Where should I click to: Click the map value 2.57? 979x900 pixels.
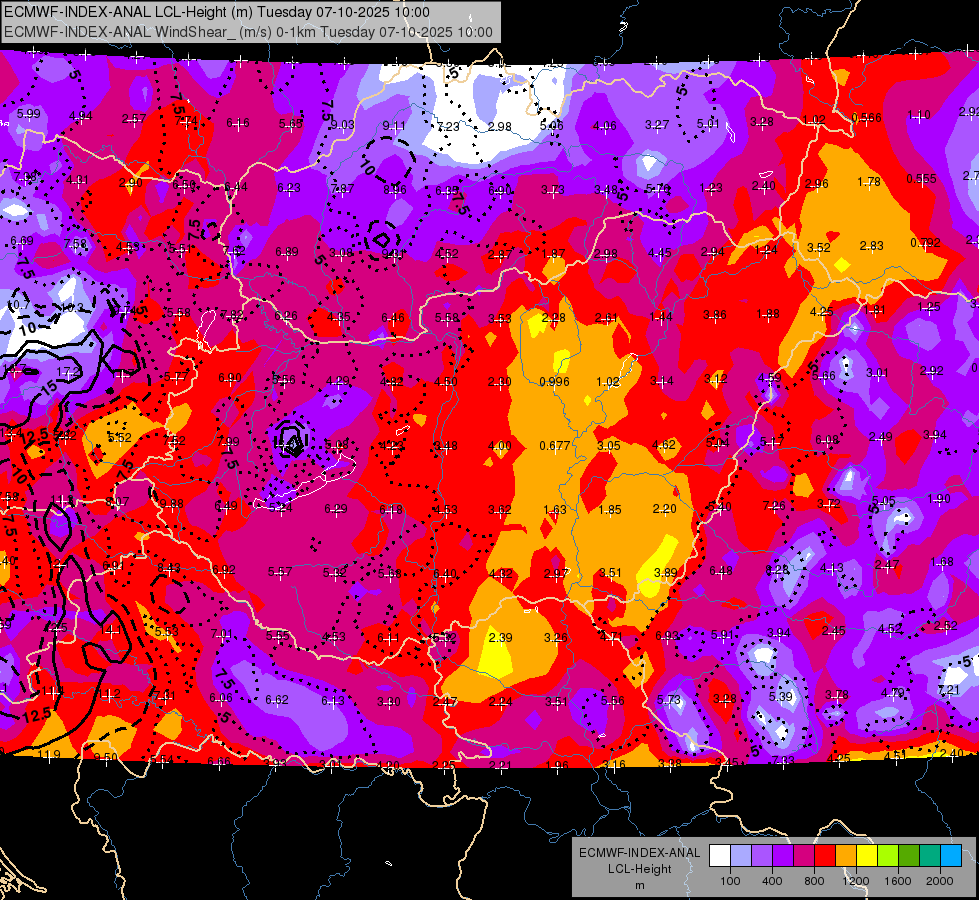pos(134,119)
